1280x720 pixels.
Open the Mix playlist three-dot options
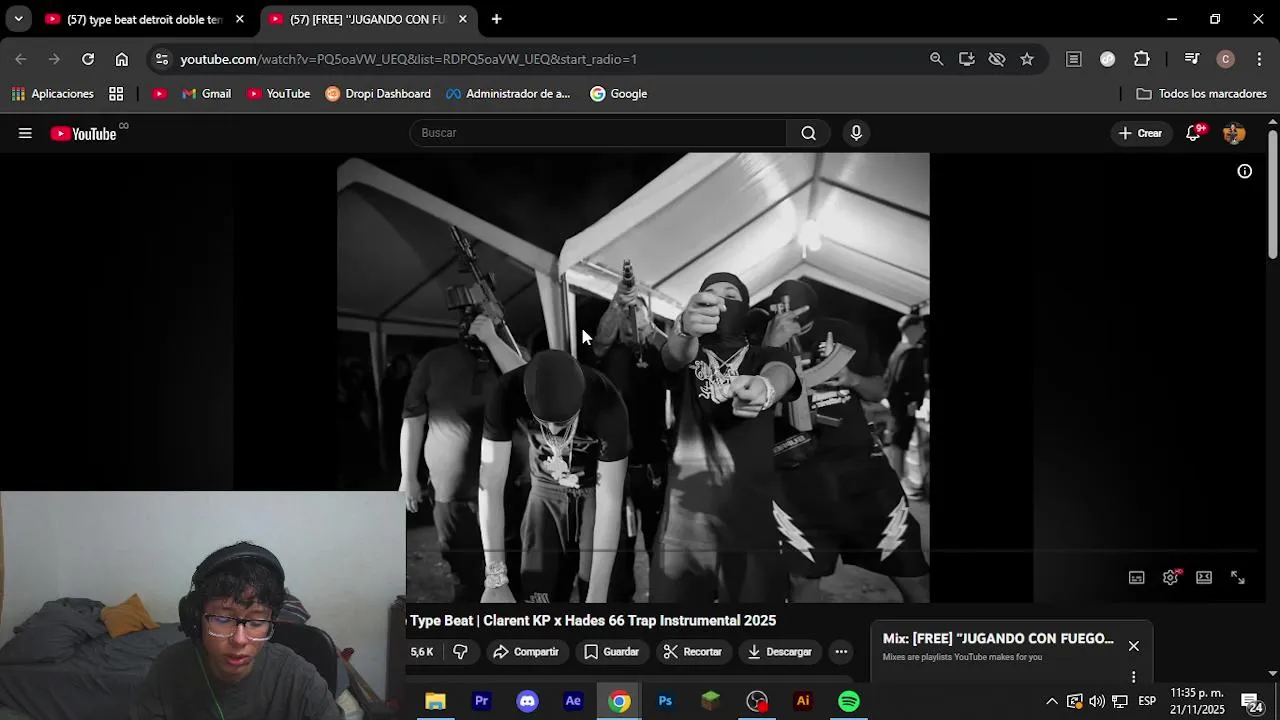(x=1133, y=677)
